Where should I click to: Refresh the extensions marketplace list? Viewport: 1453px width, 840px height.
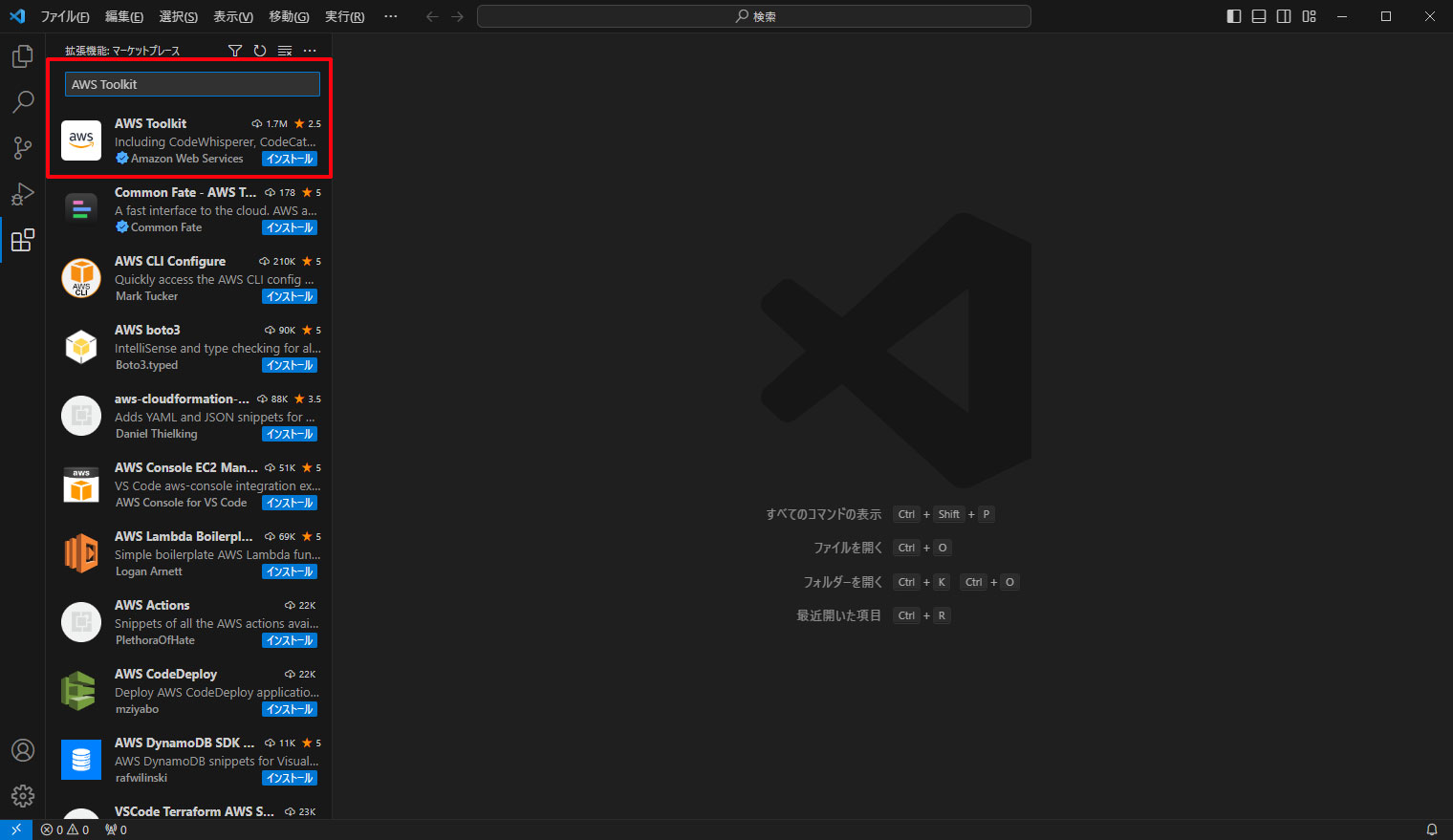click(260, 51)
